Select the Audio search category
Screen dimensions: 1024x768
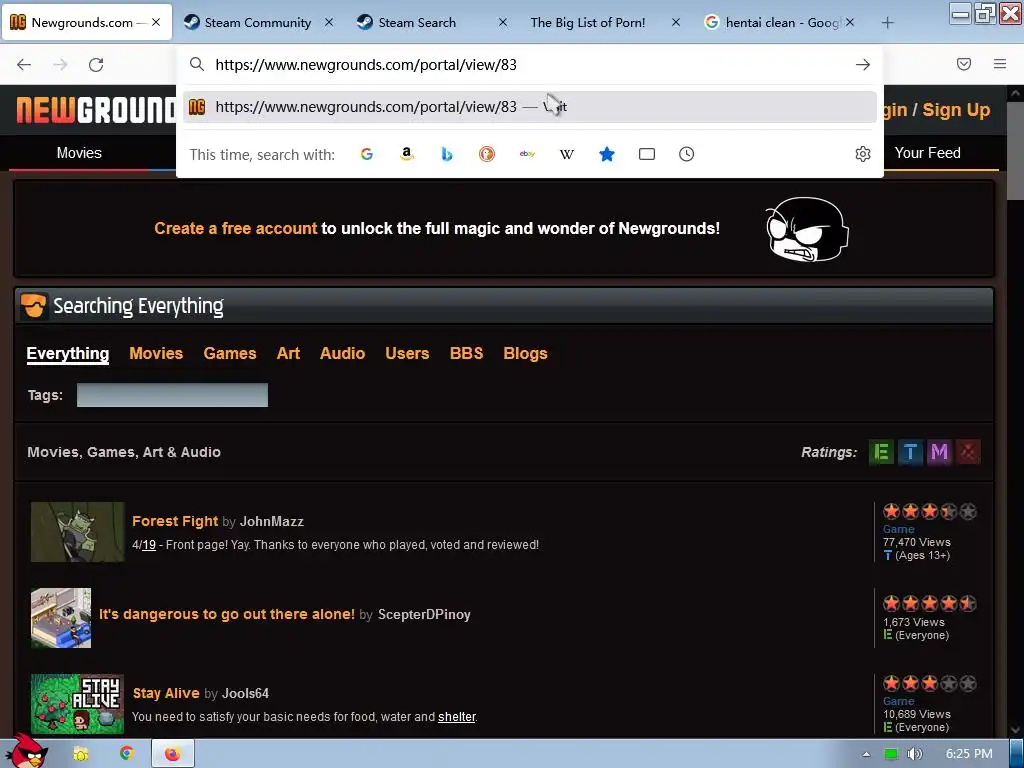tap(342, 353)
